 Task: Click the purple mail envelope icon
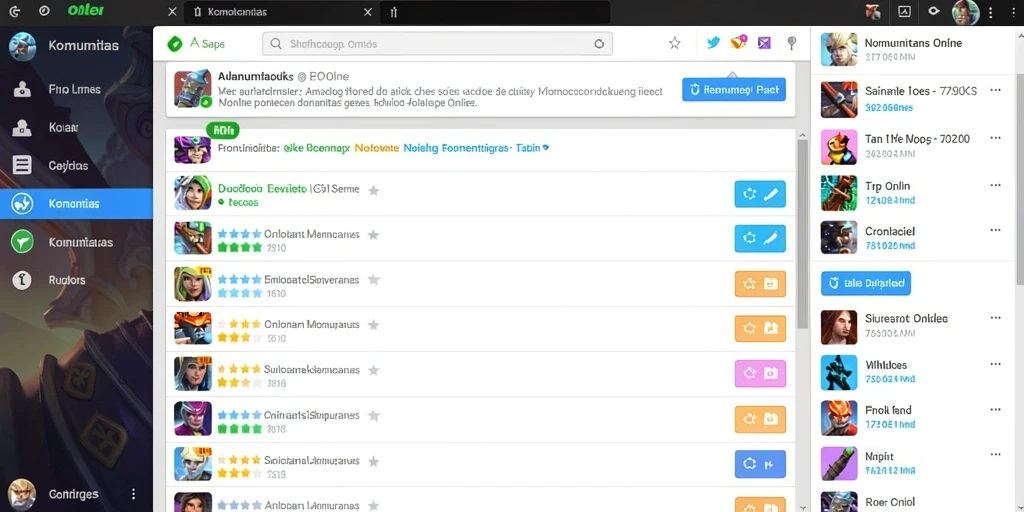point(764,43)
